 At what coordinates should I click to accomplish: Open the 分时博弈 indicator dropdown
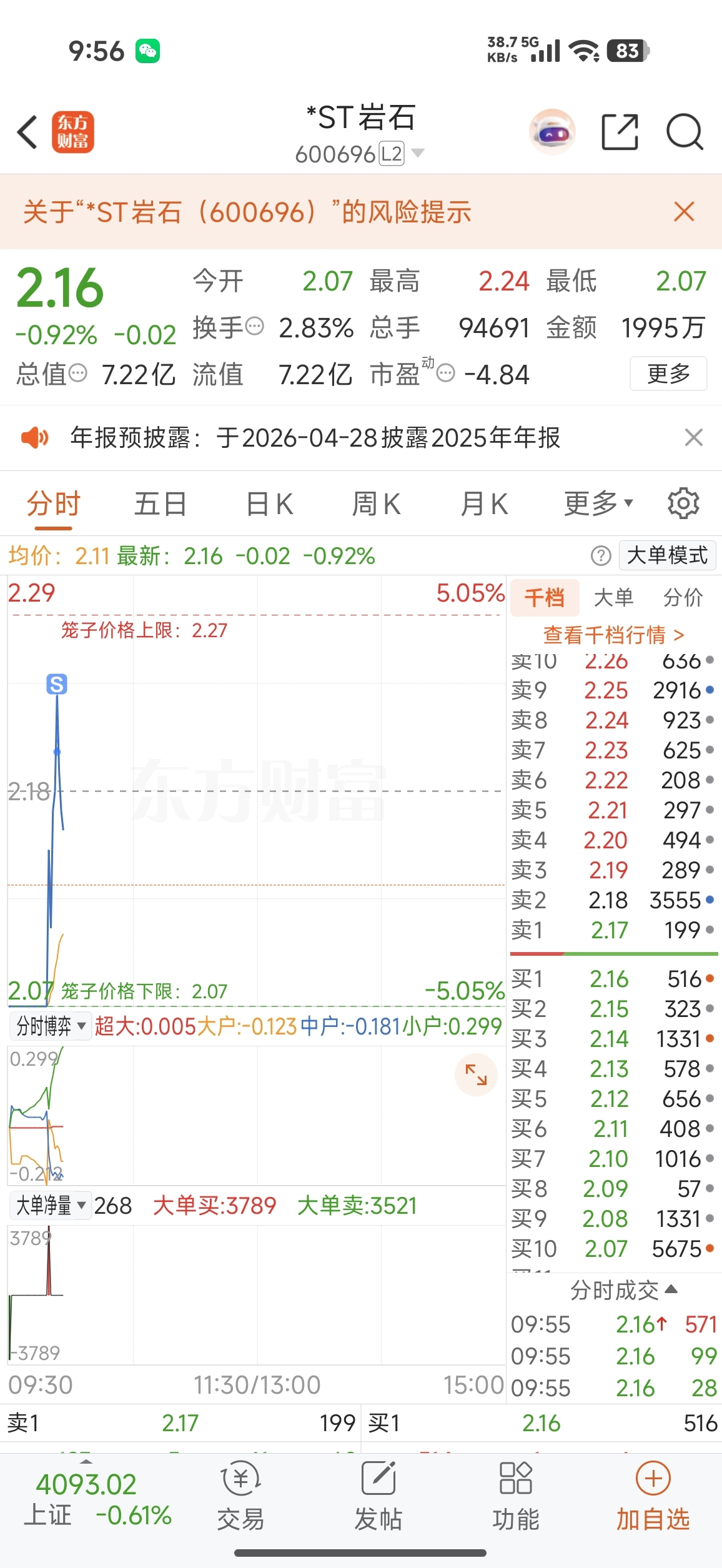51,1026
